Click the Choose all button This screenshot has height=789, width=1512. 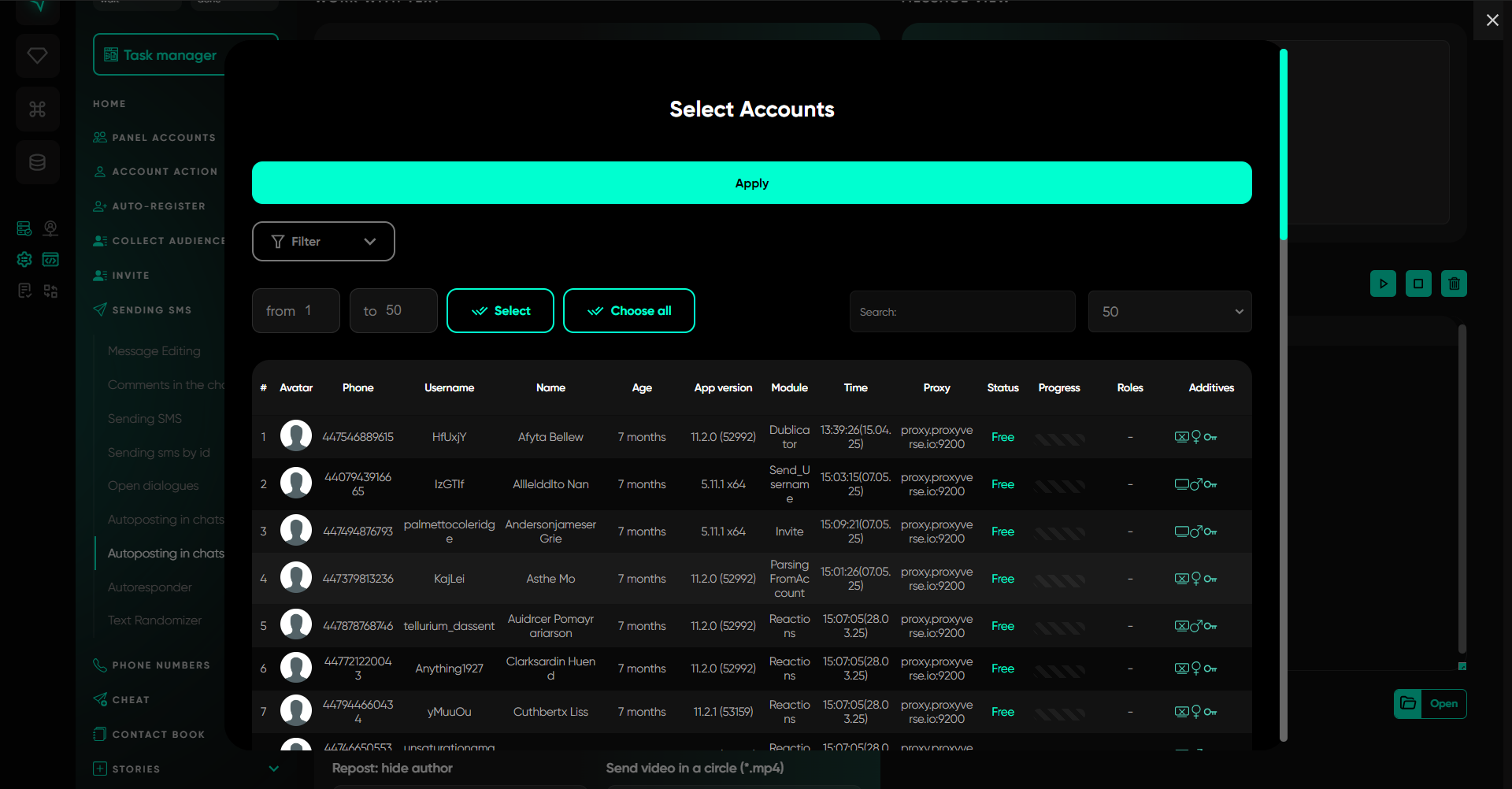628,311
